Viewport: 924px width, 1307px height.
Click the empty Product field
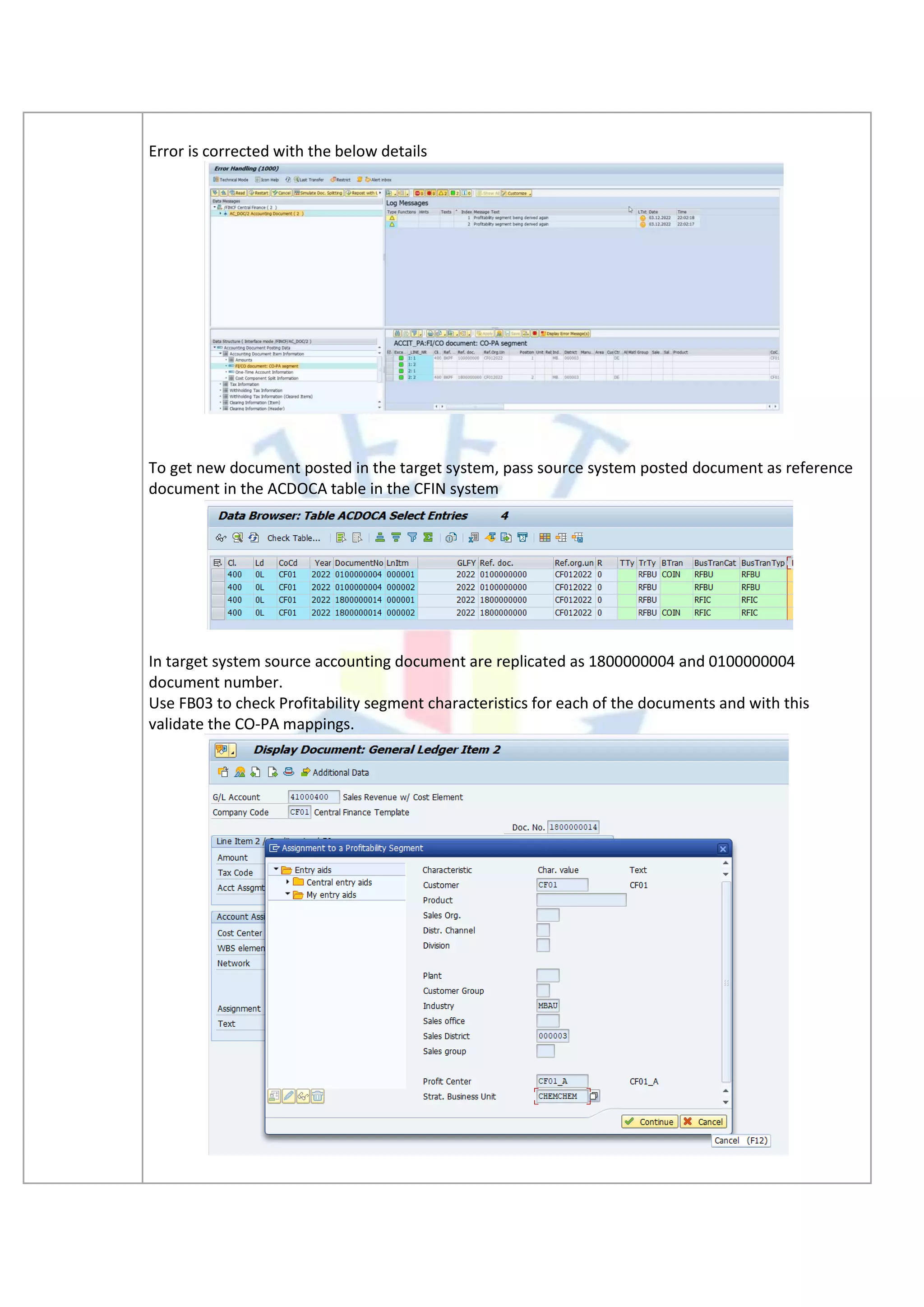point(581,899)
